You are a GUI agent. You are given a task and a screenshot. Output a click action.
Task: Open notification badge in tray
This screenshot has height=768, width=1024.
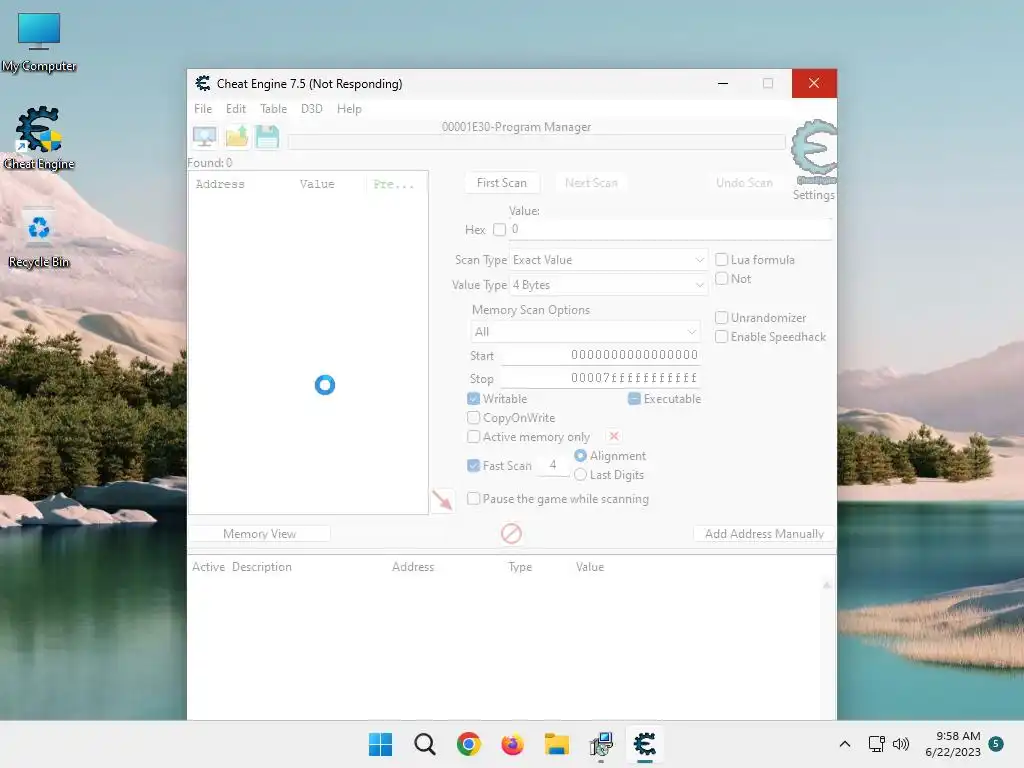[x=996, y=744]
